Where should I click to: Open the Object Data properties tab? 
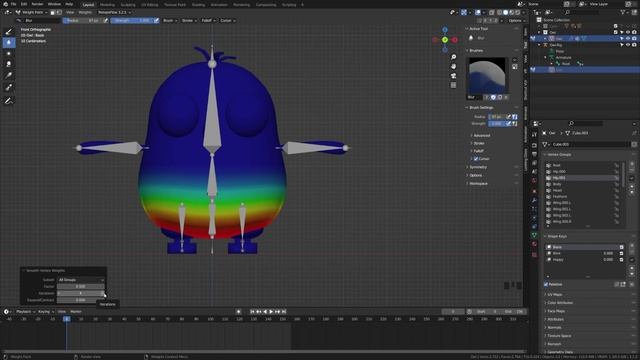coord(534,235)
